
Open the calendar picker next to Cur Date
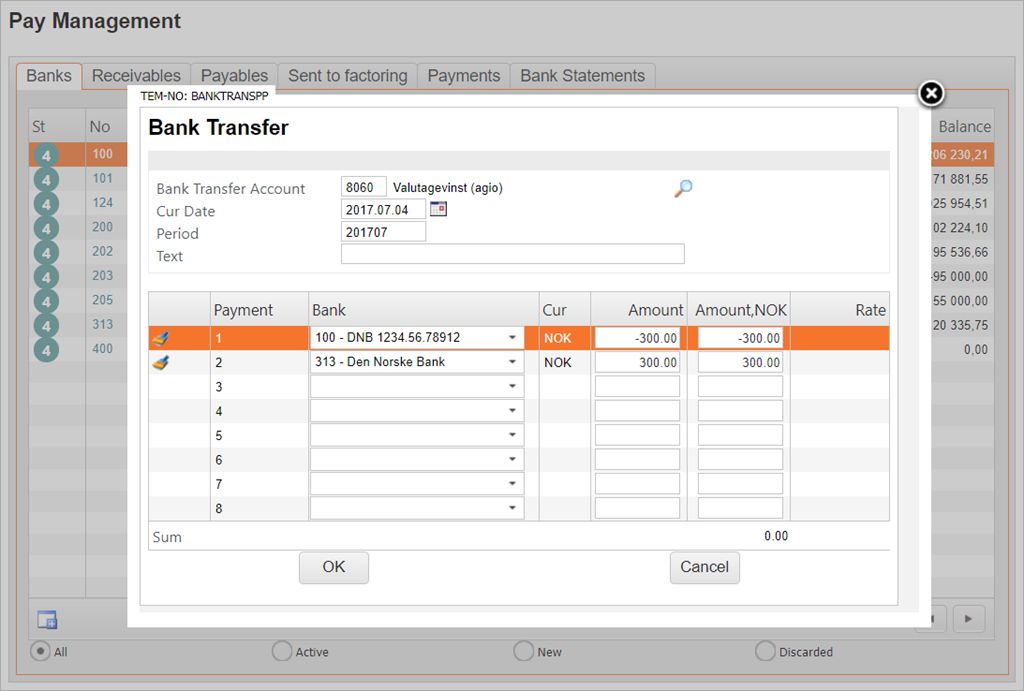click(x=438, y=209)
